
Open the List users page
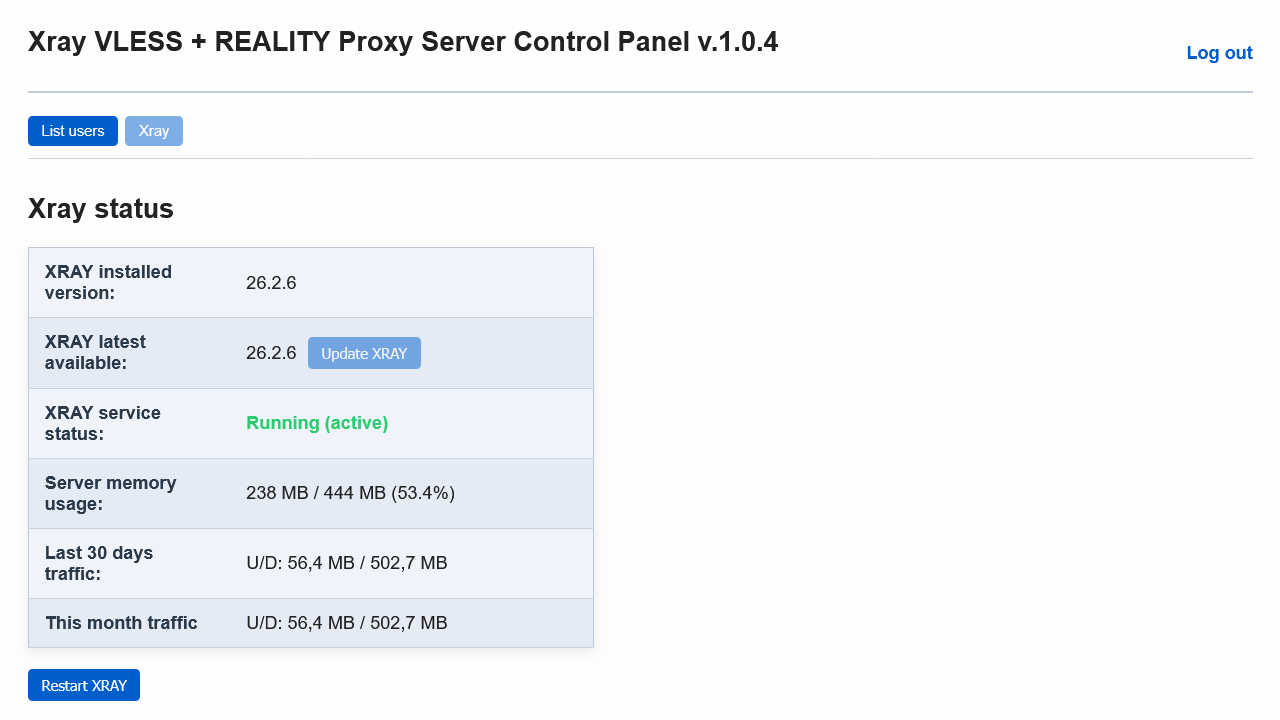tap(73, 131)
